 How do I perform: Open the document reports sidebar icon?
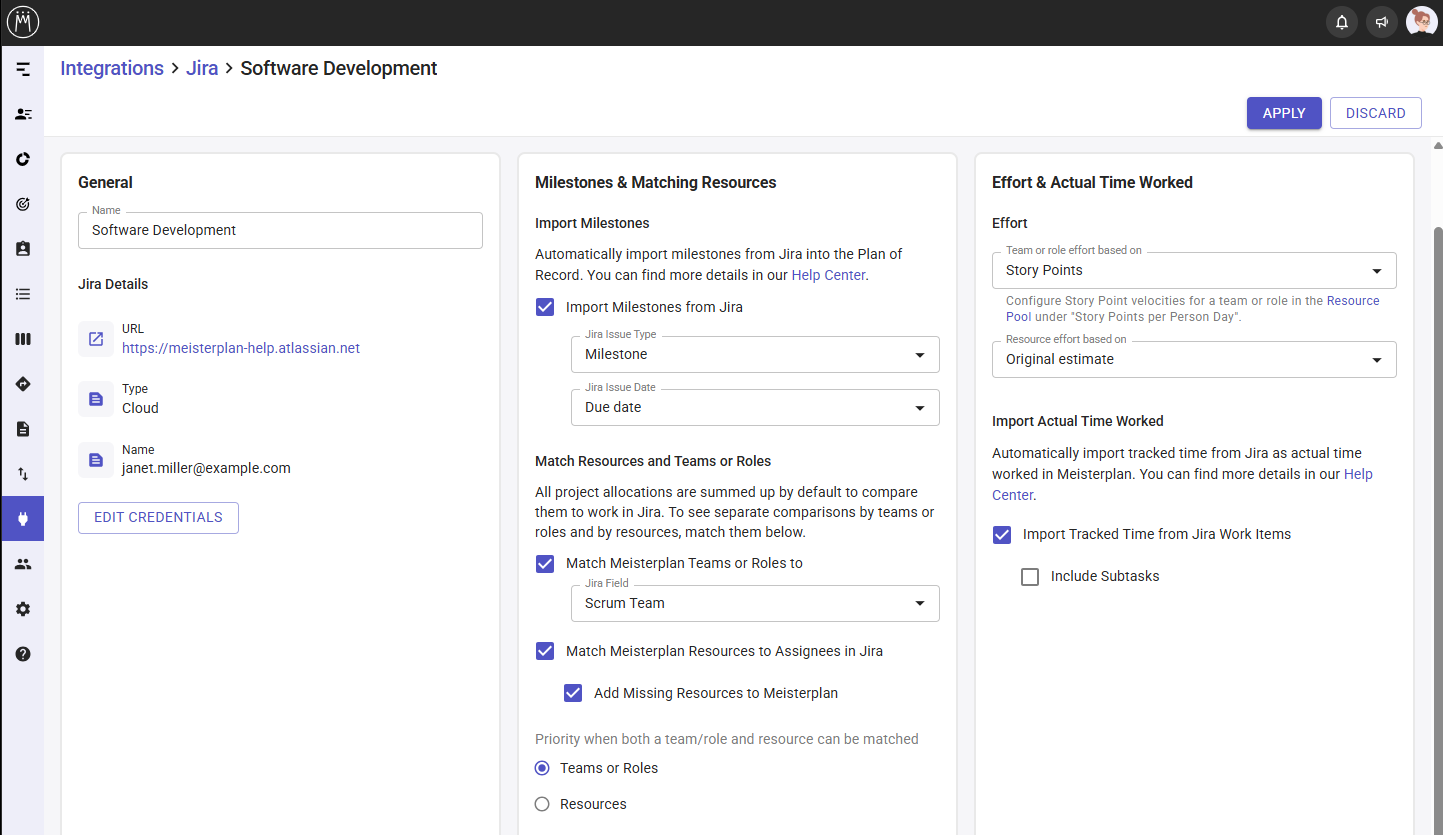(x=23, y=429)
